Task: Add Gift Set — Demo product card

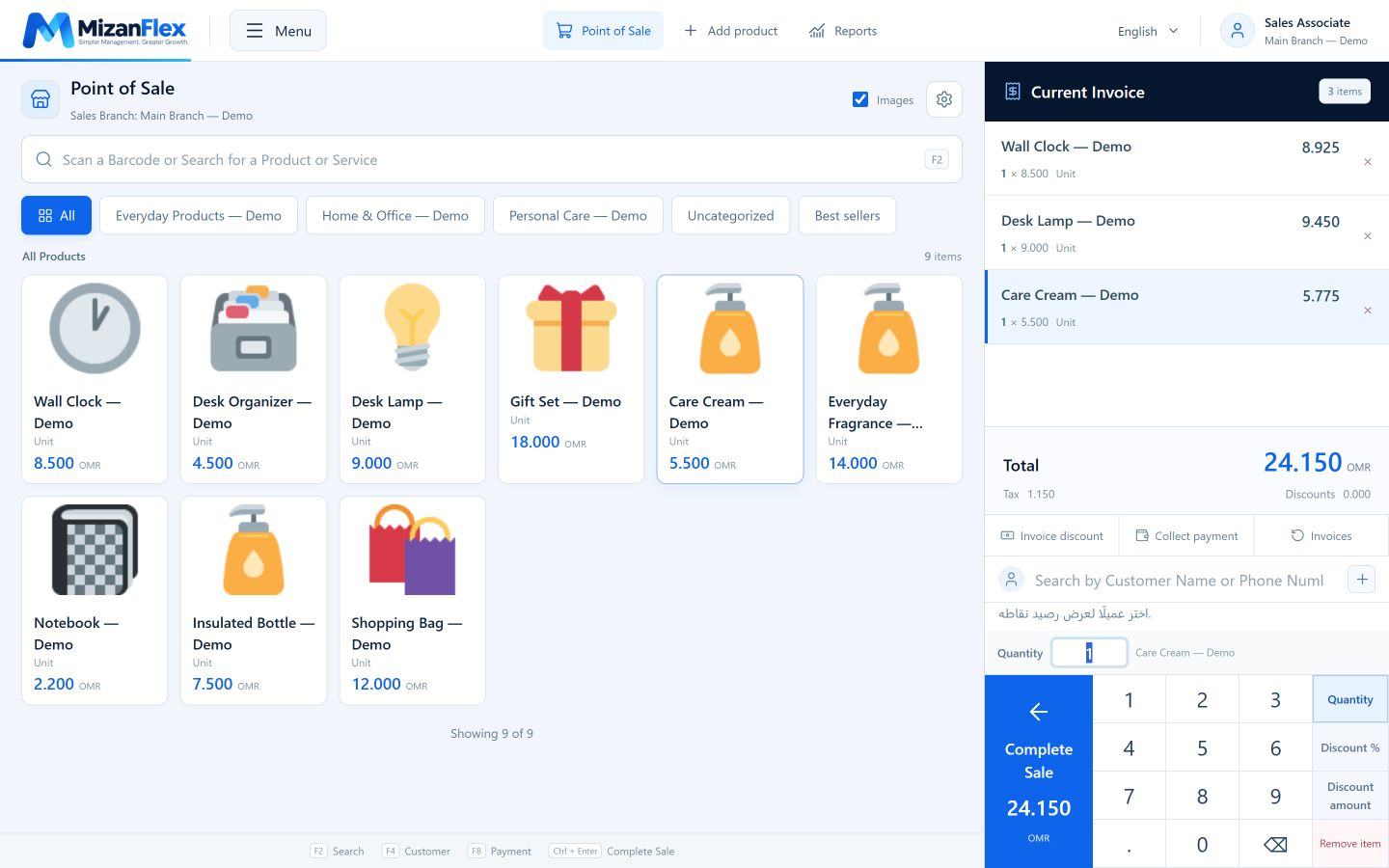Action: pos(571,379)
